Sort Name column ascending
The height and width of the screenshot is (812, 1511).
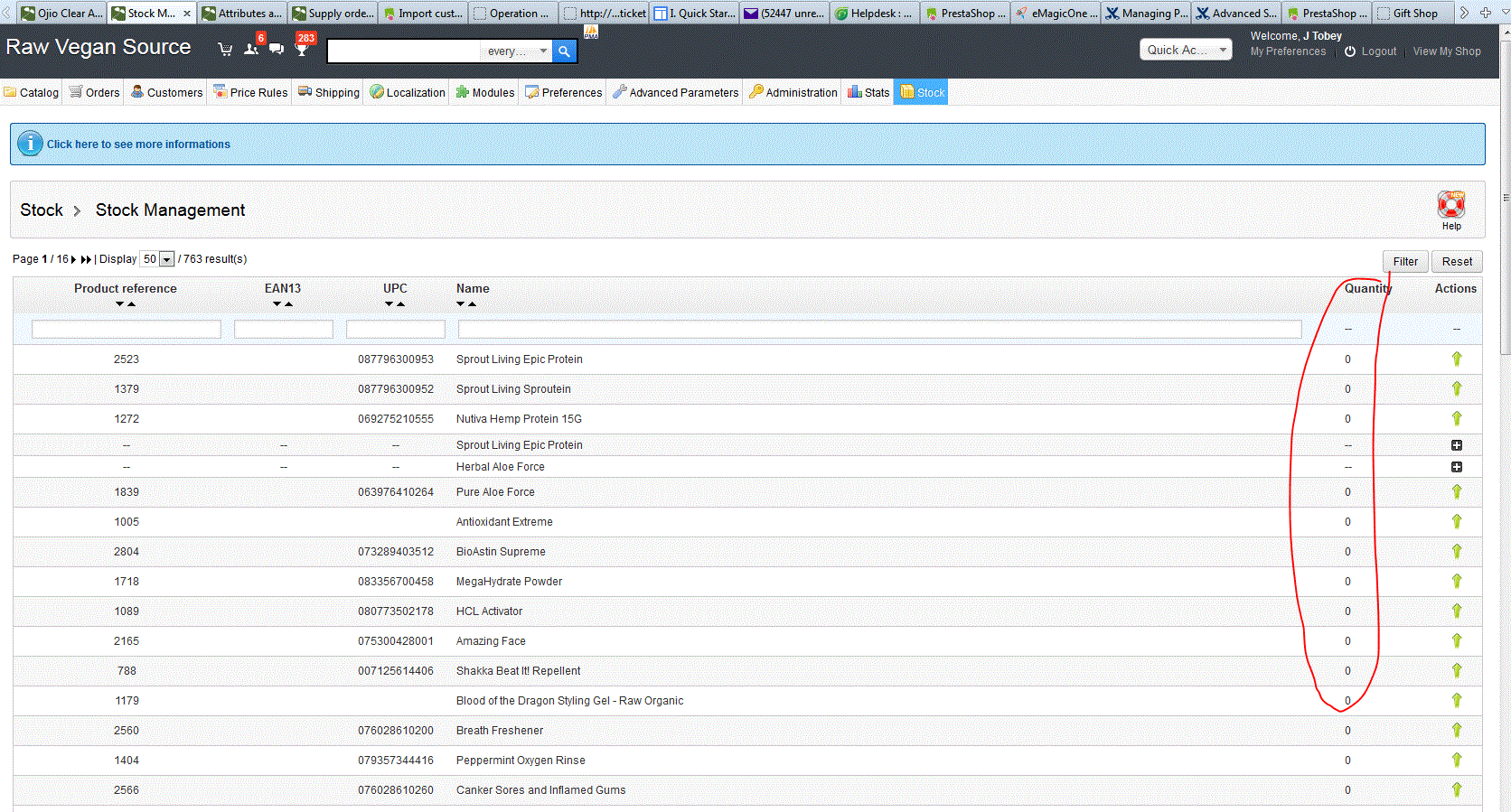coord(473,304)
